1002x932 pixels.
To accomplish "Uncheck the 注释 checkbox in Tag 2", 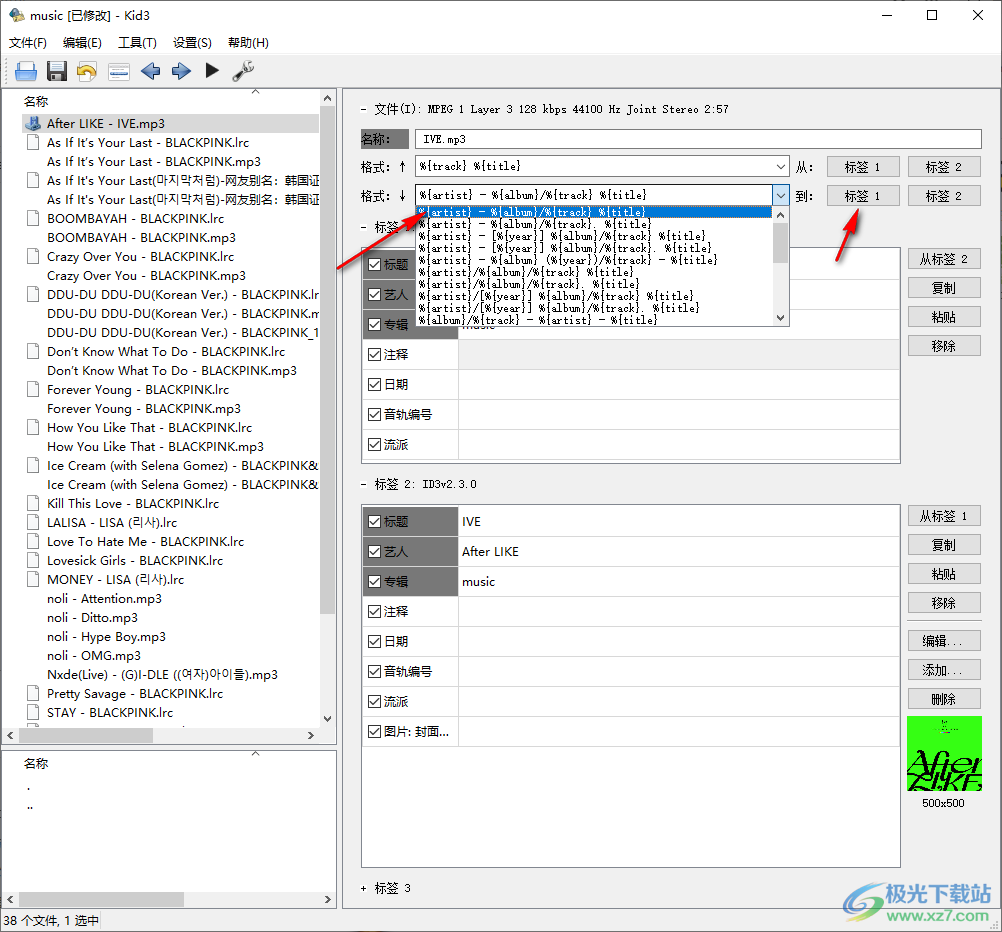I will pyautogui.click(x=375, y=611).
